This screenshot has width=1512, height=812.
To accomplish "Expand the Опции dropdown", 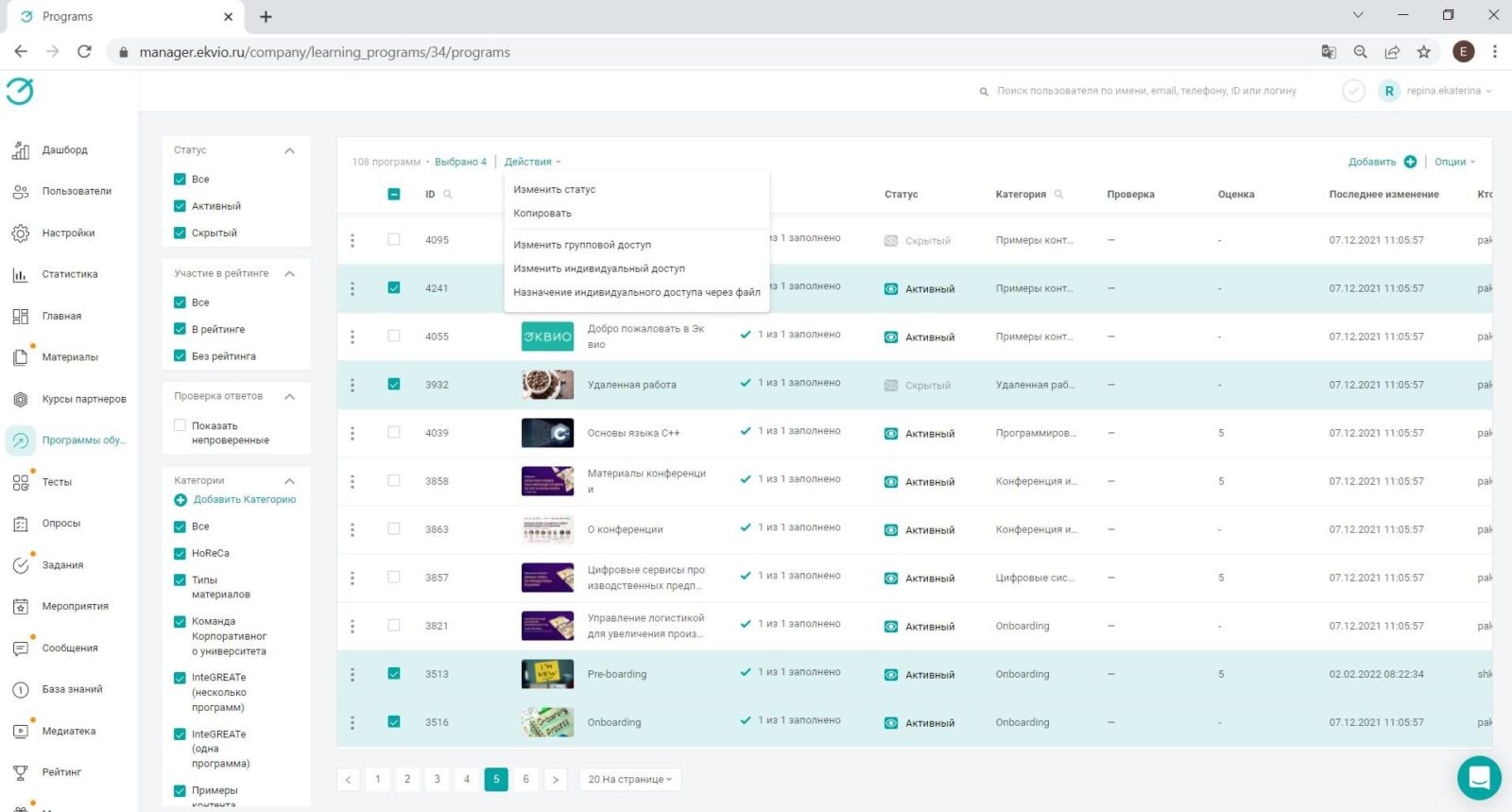I will coord(1454,162).
